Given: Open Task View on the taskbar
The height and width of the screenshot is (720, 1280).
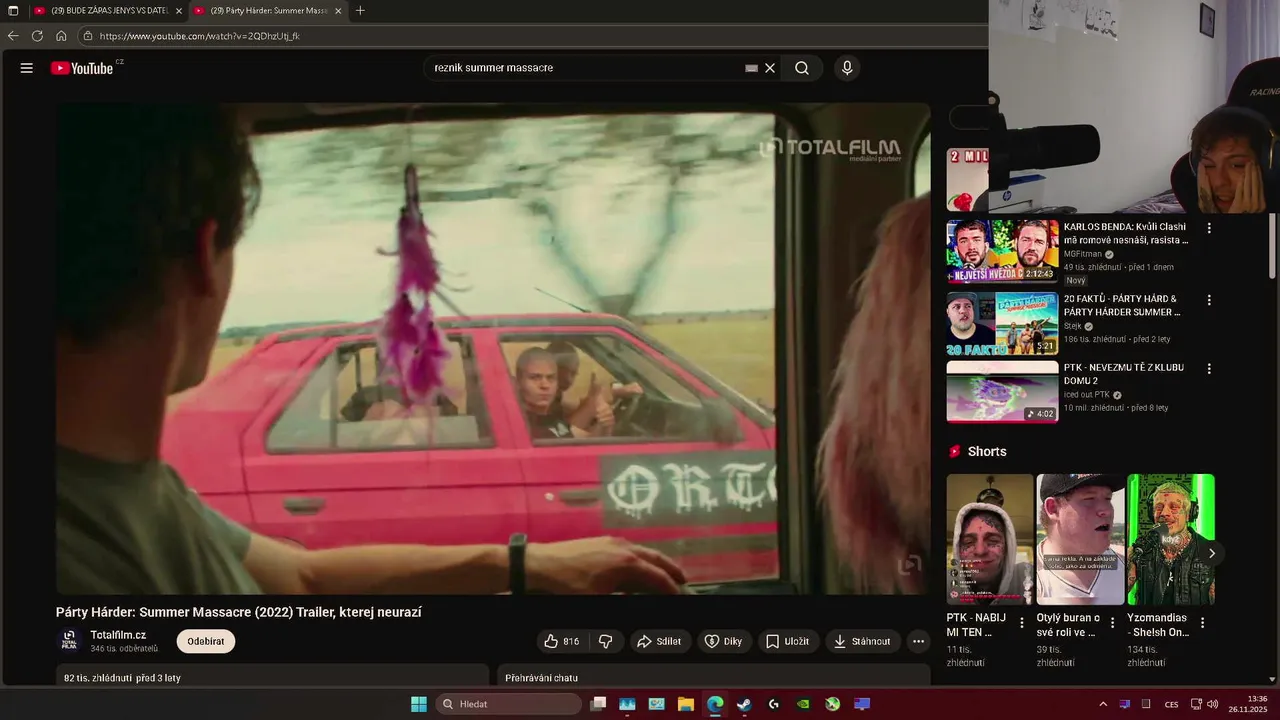Looking at the screenshot, I should click(x=598, y=704).
